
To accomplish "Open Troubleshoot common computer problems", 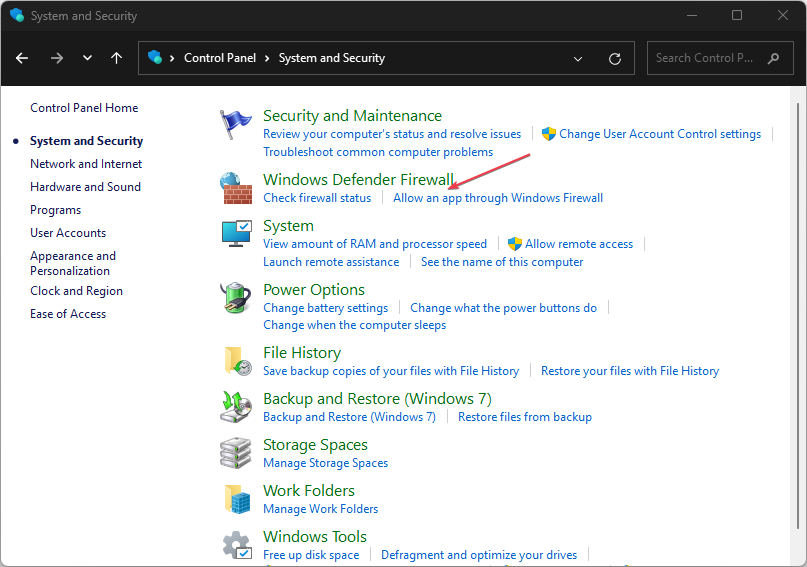I will click(x=378, y=152).
